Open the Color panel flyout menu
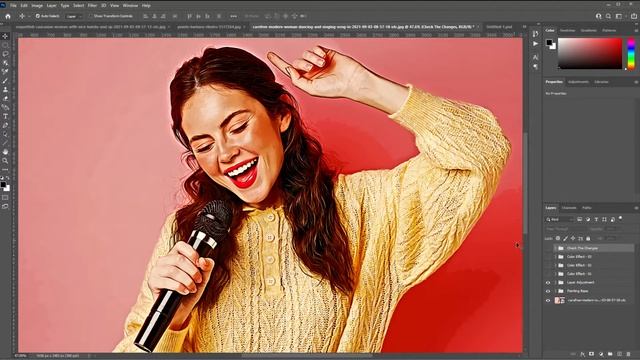Image resolution: width=640 pixels, height=360 pixels. (636, 31)
